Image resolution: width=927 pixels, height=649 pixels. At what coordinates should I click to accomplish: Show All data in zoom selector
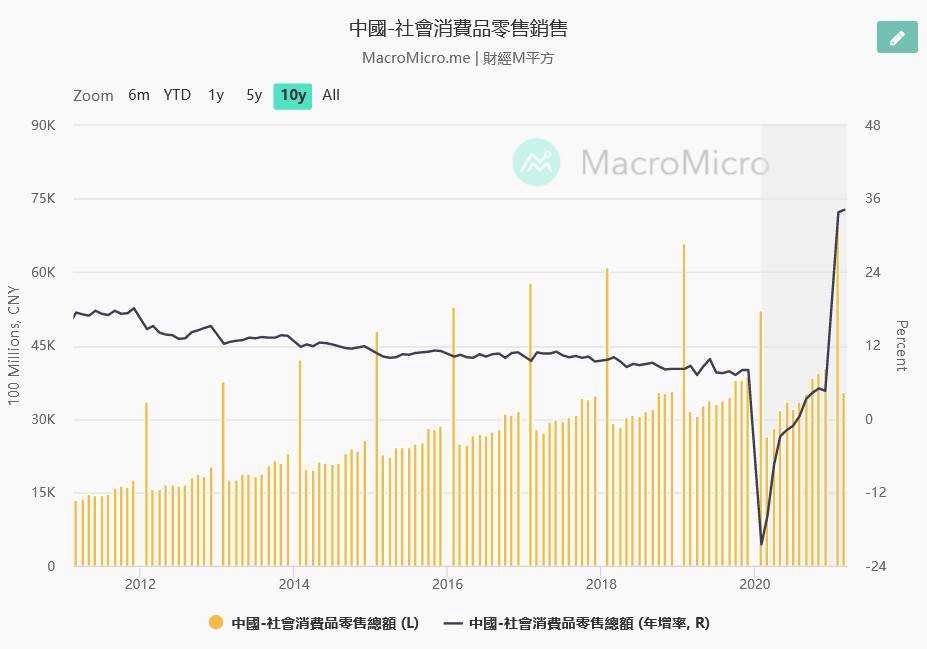click(x=331, y=95)
